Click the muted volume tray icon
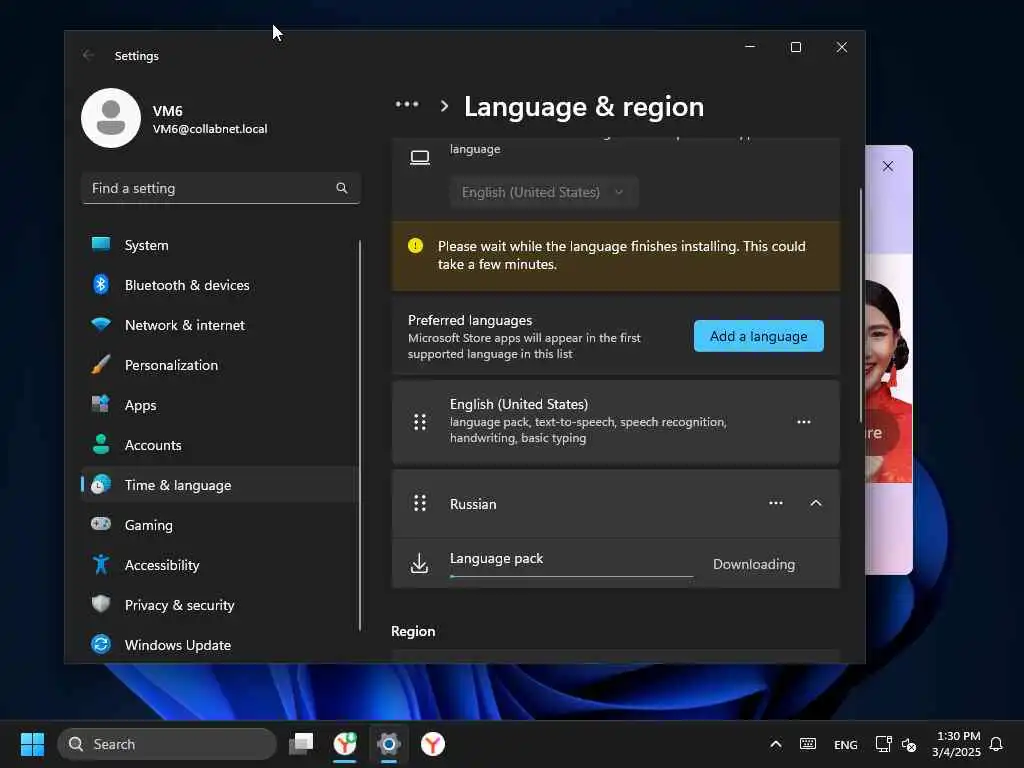Screen dimensions: 1024x768 pos(908,744)
